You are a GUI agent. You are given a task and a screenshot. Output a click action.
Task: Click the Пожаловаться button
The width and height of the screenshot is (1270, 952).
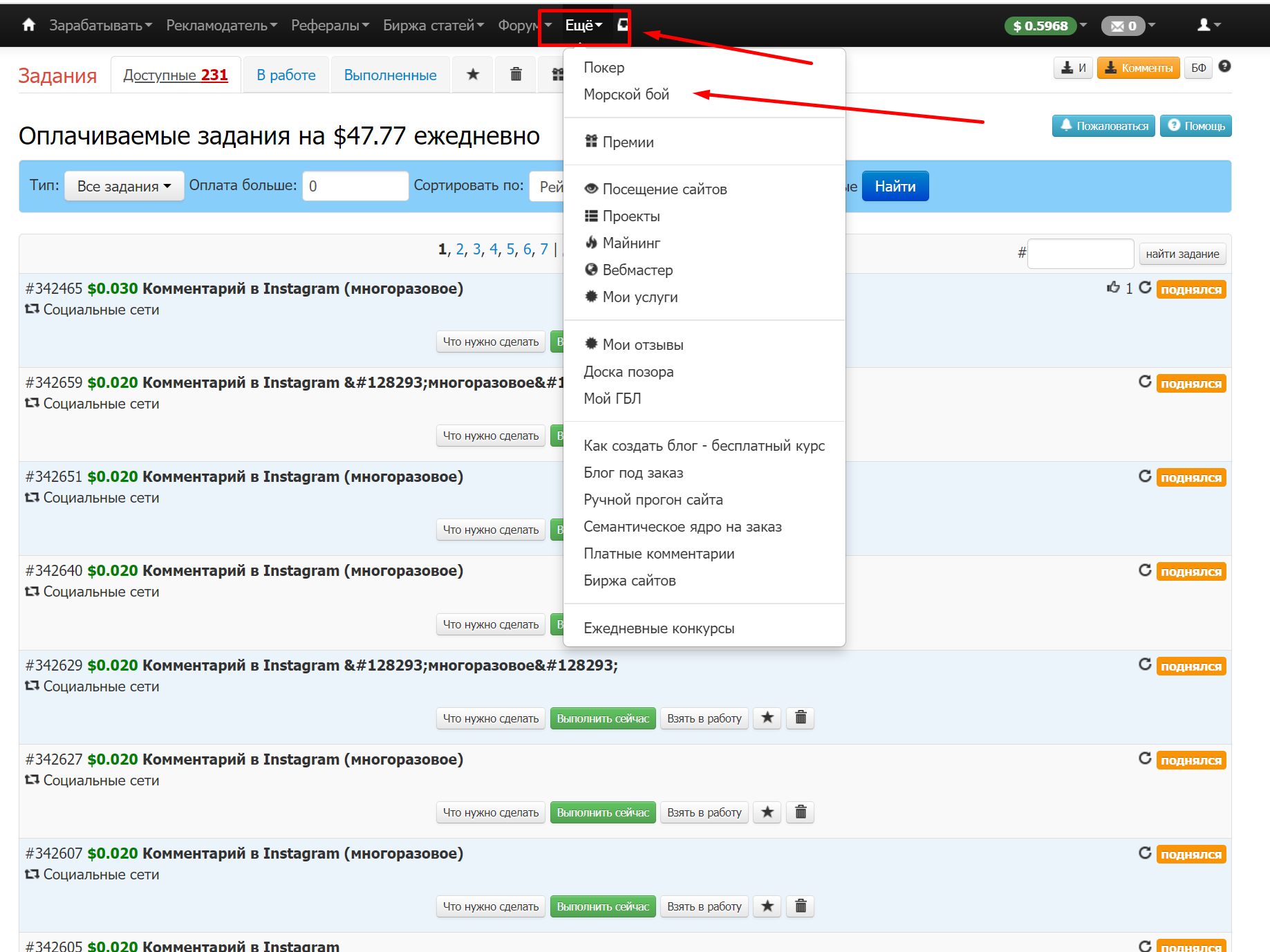click(1103, 126)
